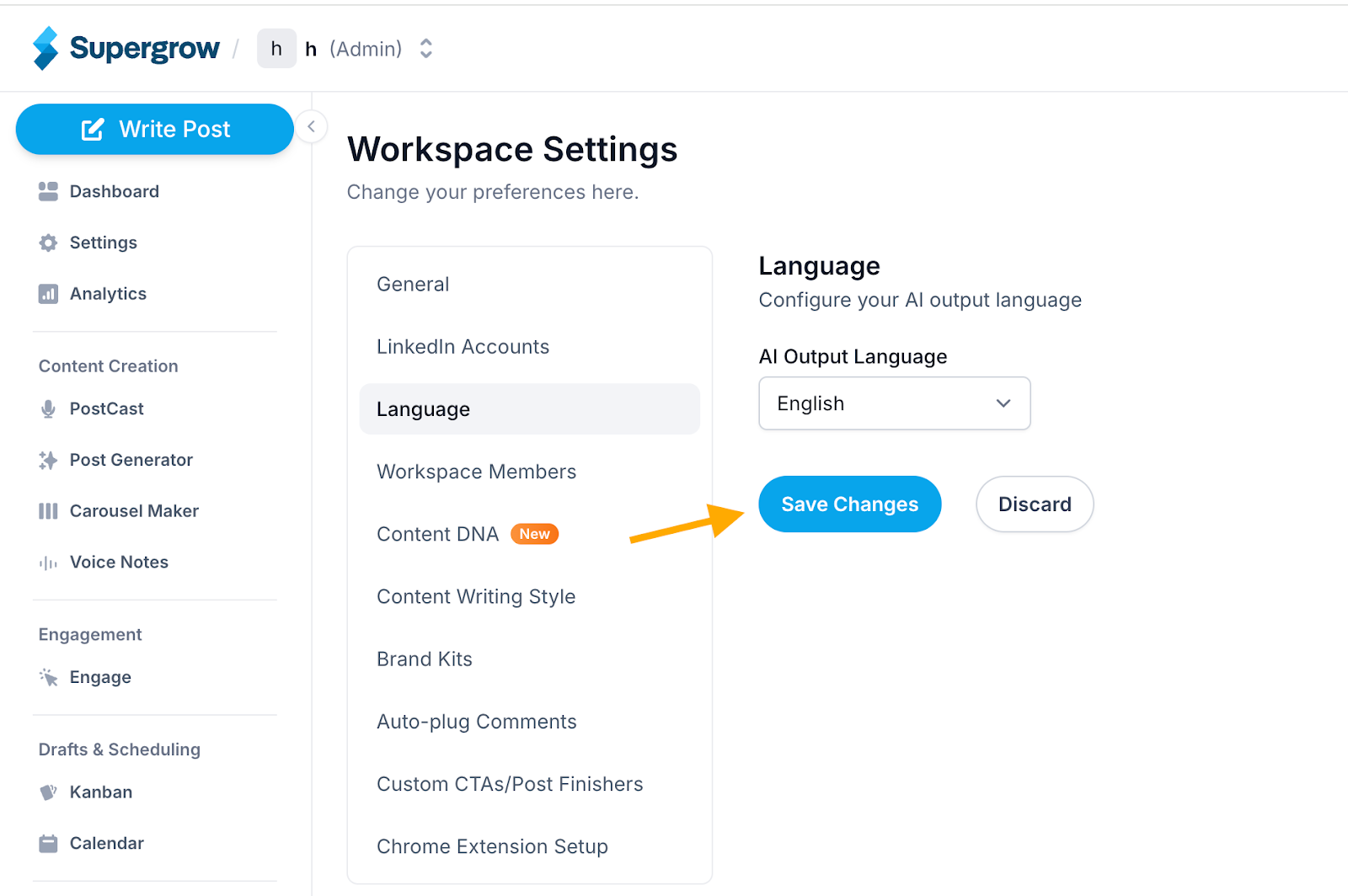Screen dimensions: 1348x896
Task: Click the 'Content Creation' section heading
Action: point(109,366)
